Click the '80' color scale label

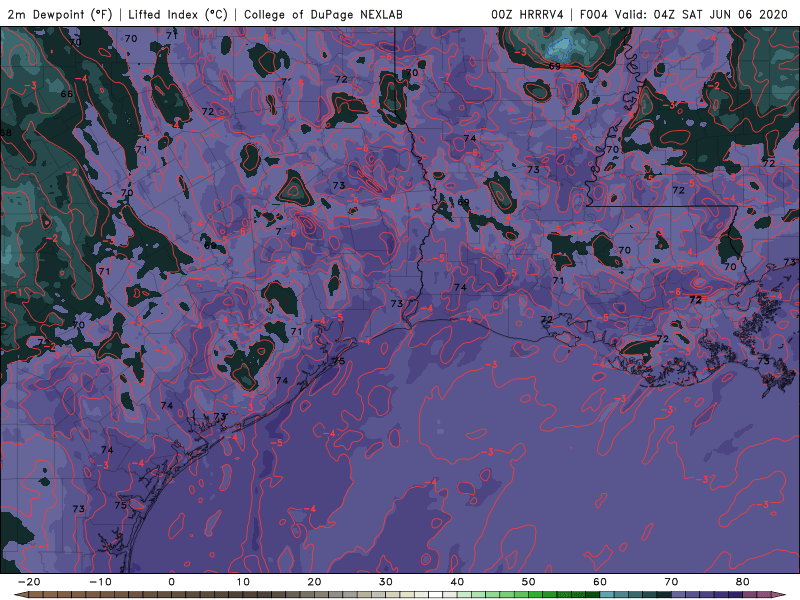click(743, 582)
